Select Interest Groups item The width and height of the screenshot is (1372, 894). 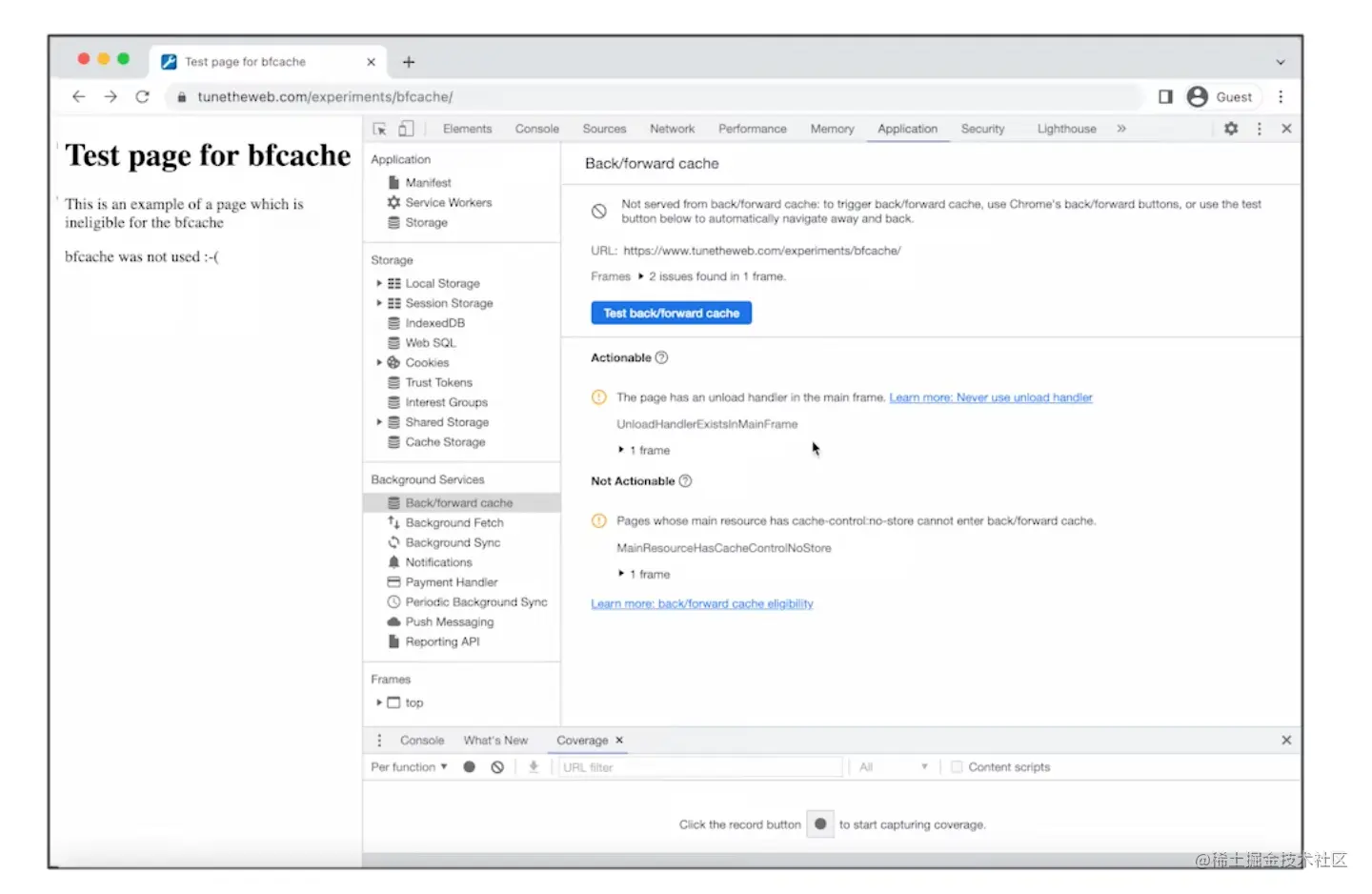tap(446, 402)
